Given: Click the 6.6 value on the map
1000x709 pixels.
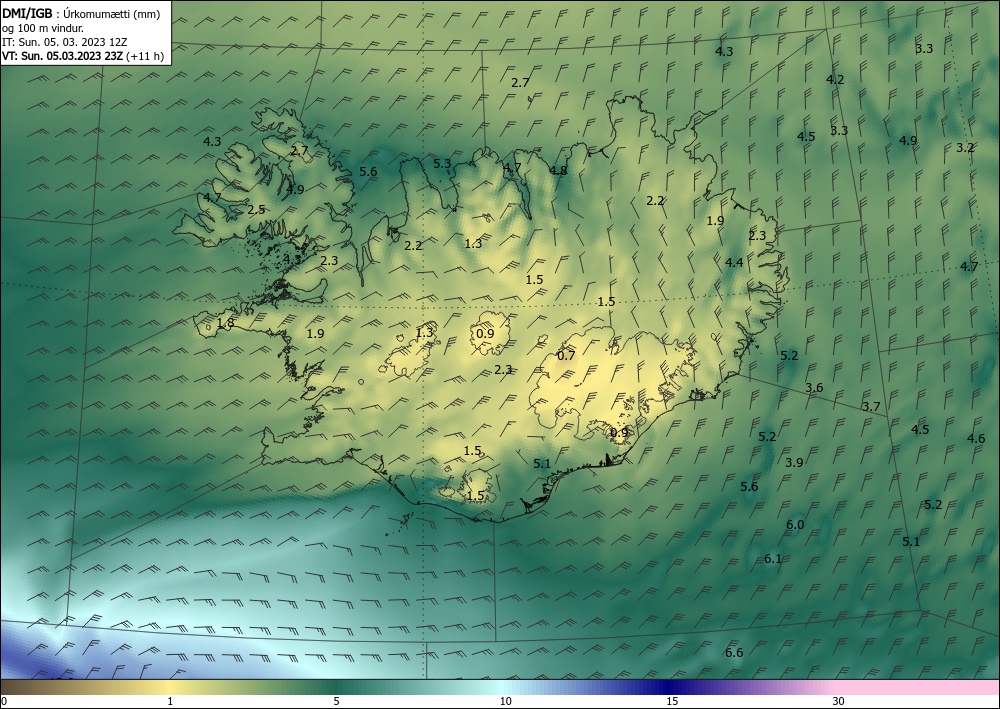Looking at the screenshot, I should pos(734,652).
